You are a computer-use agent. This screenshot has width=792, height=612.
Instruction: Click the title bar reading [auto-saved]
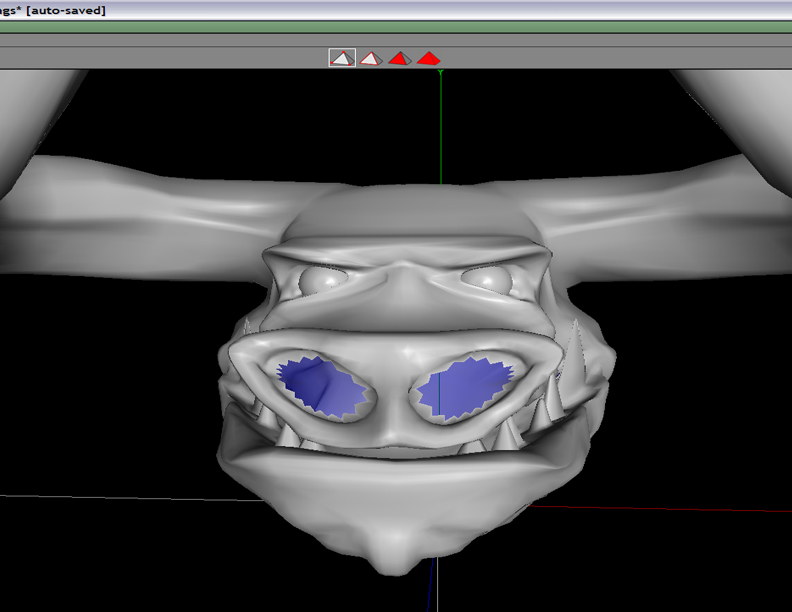pyautogui.click(x=66, y=10)
